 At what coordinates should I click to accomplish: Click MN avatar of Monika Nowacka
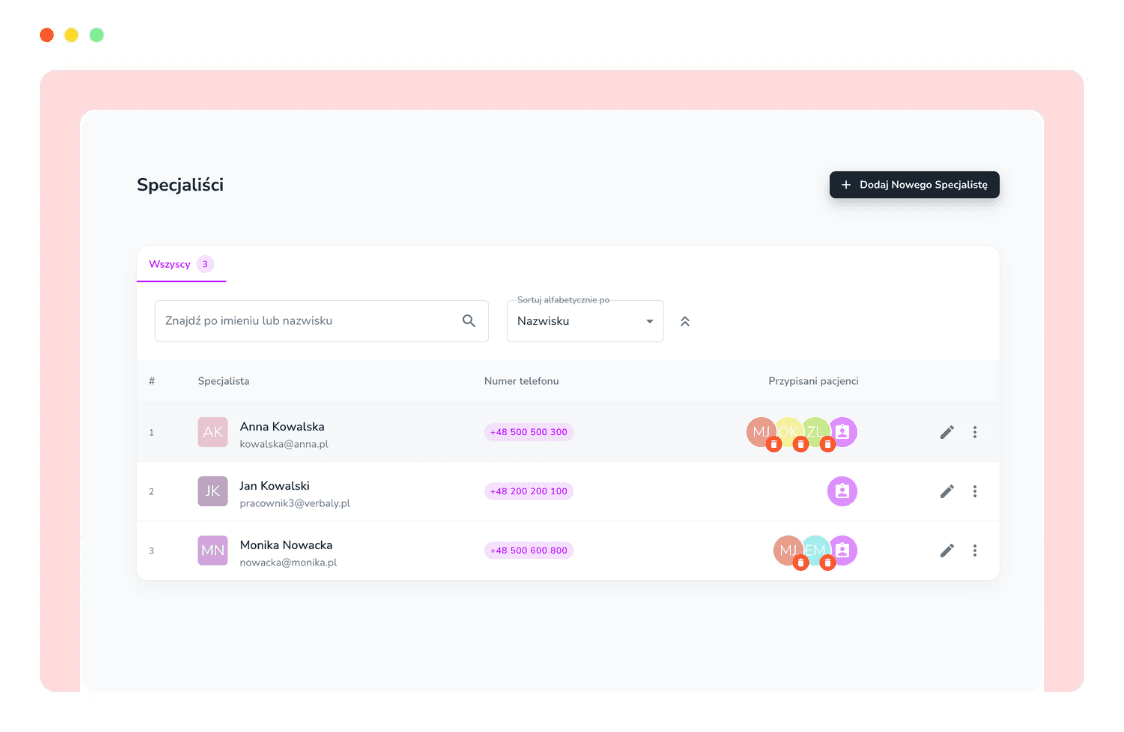pyautogui.click(x=213, y=551)
